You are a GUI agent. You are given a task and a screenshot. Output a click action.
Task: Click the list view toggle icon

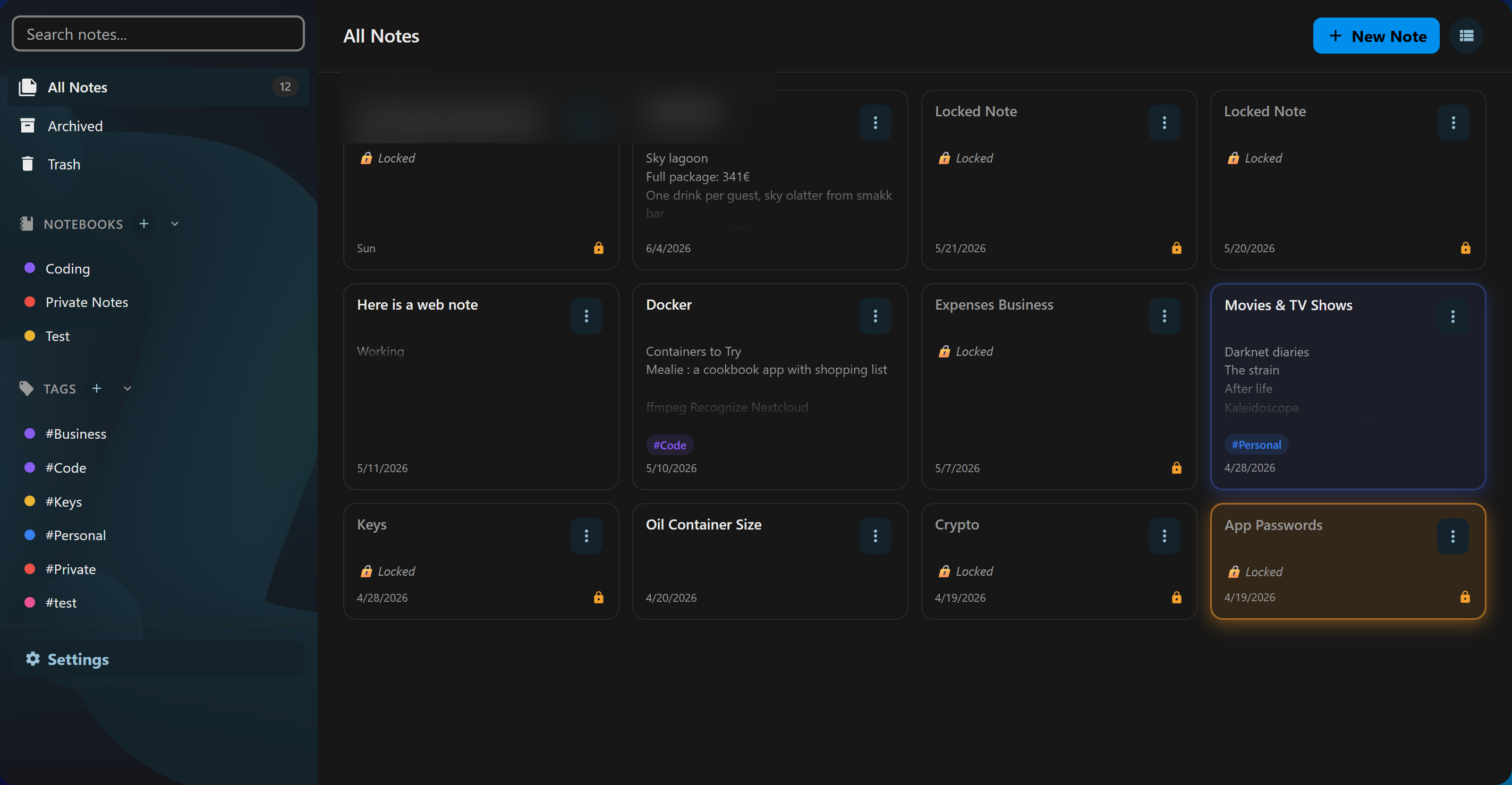(1466, 36)
